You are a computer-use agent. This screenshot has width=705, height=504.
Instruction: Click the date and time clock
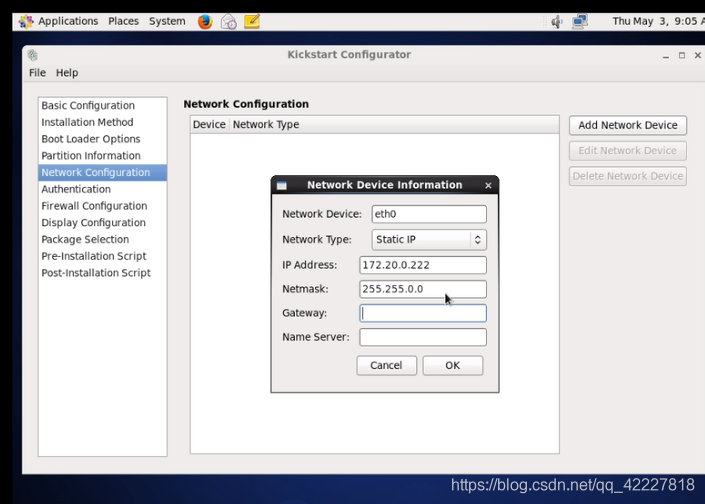click(657, 21)
